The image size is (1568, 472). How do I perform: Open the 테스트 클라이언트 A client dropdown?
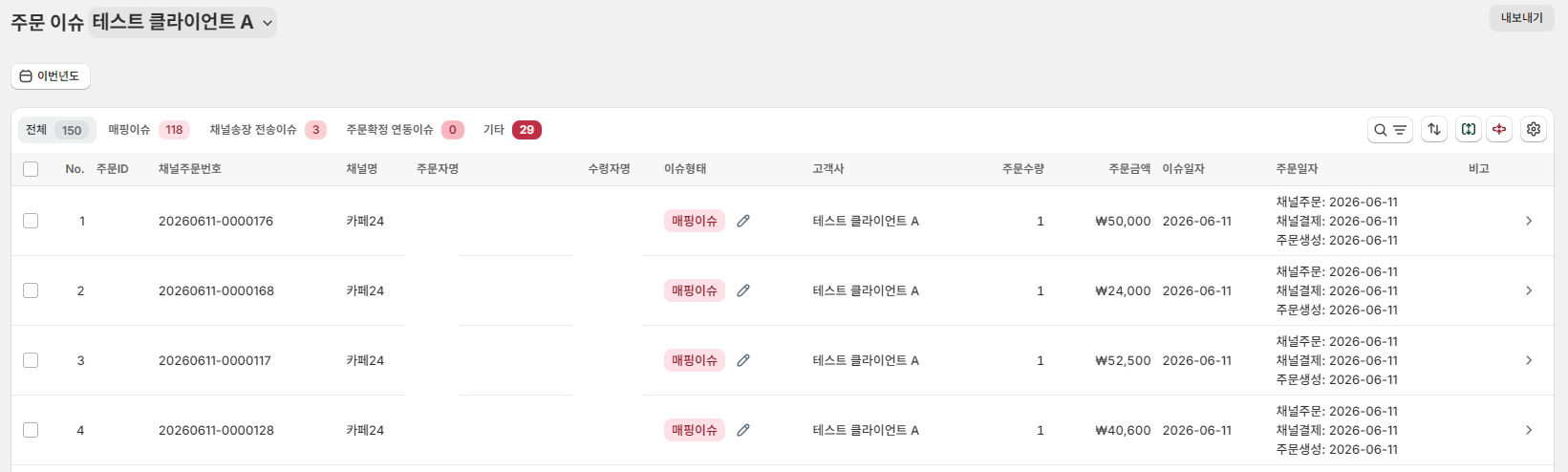183,22
